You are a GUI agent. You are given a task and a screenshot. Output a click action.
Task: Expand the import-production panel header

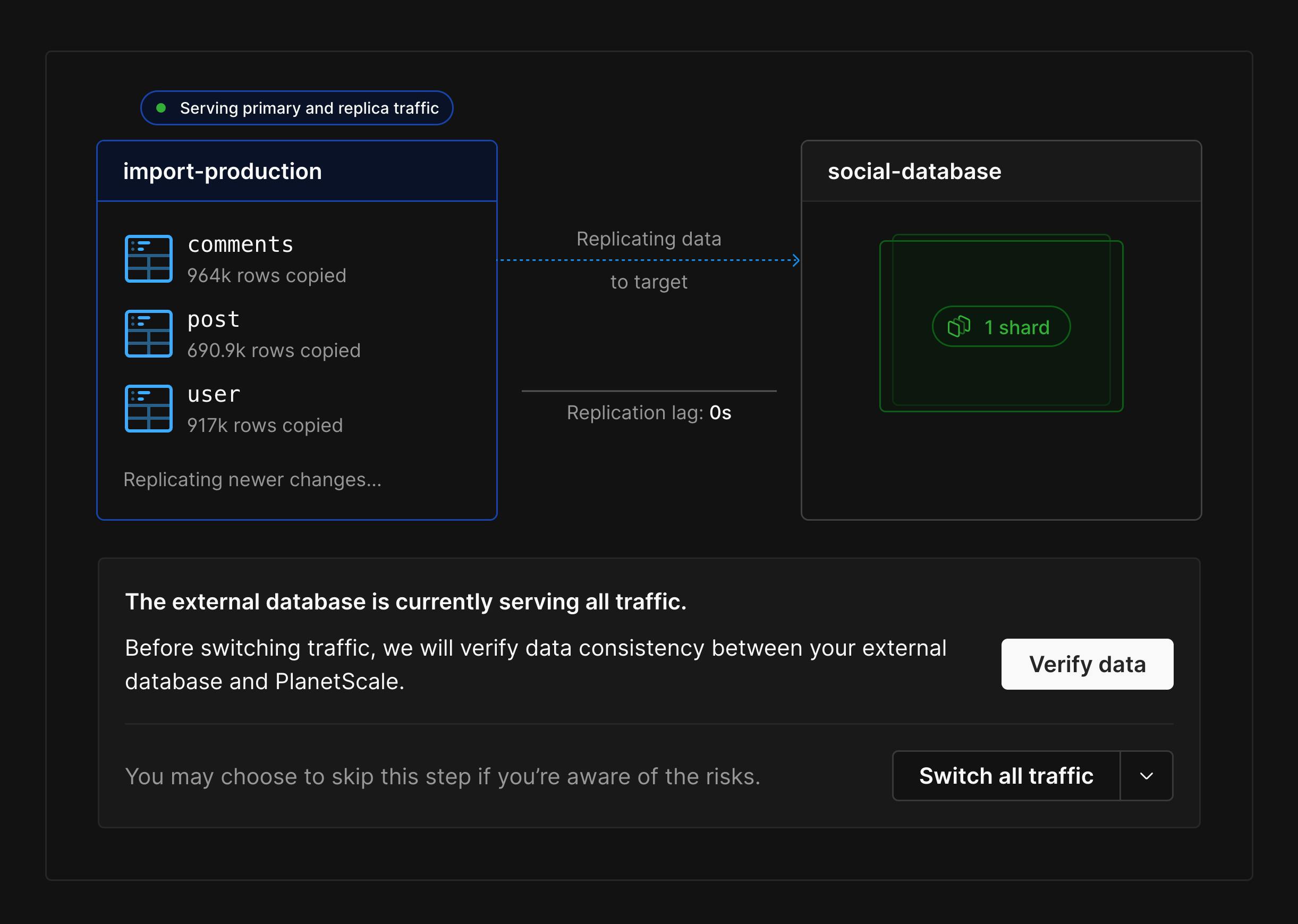coord(222,171)
